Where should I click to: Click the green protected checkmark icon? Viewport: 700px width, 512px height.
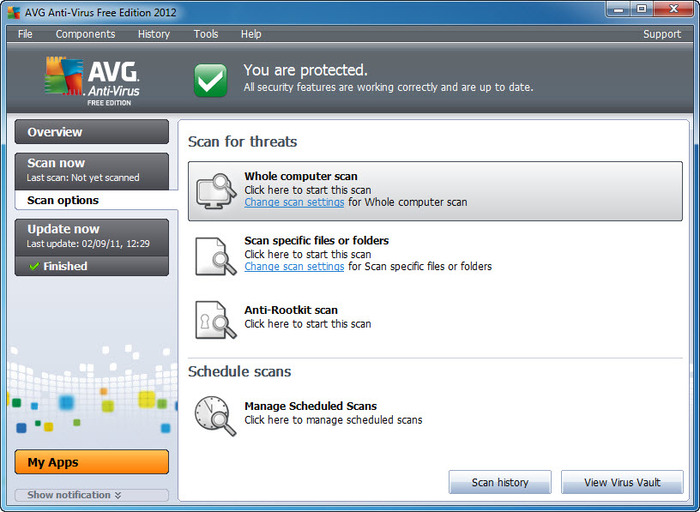pyautogui.click(x=211, y=80)
